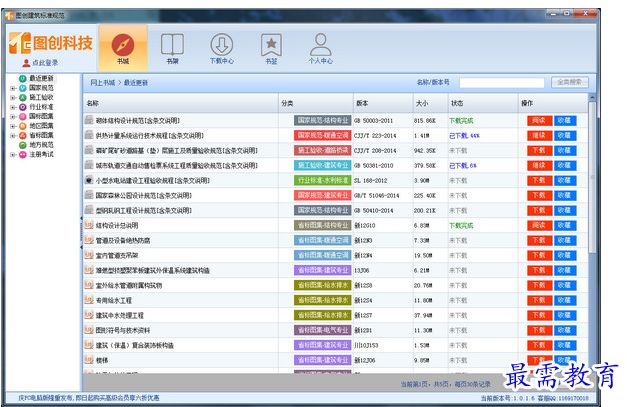
Task: Select 省标图集 in the category tree
Action: 41,135
